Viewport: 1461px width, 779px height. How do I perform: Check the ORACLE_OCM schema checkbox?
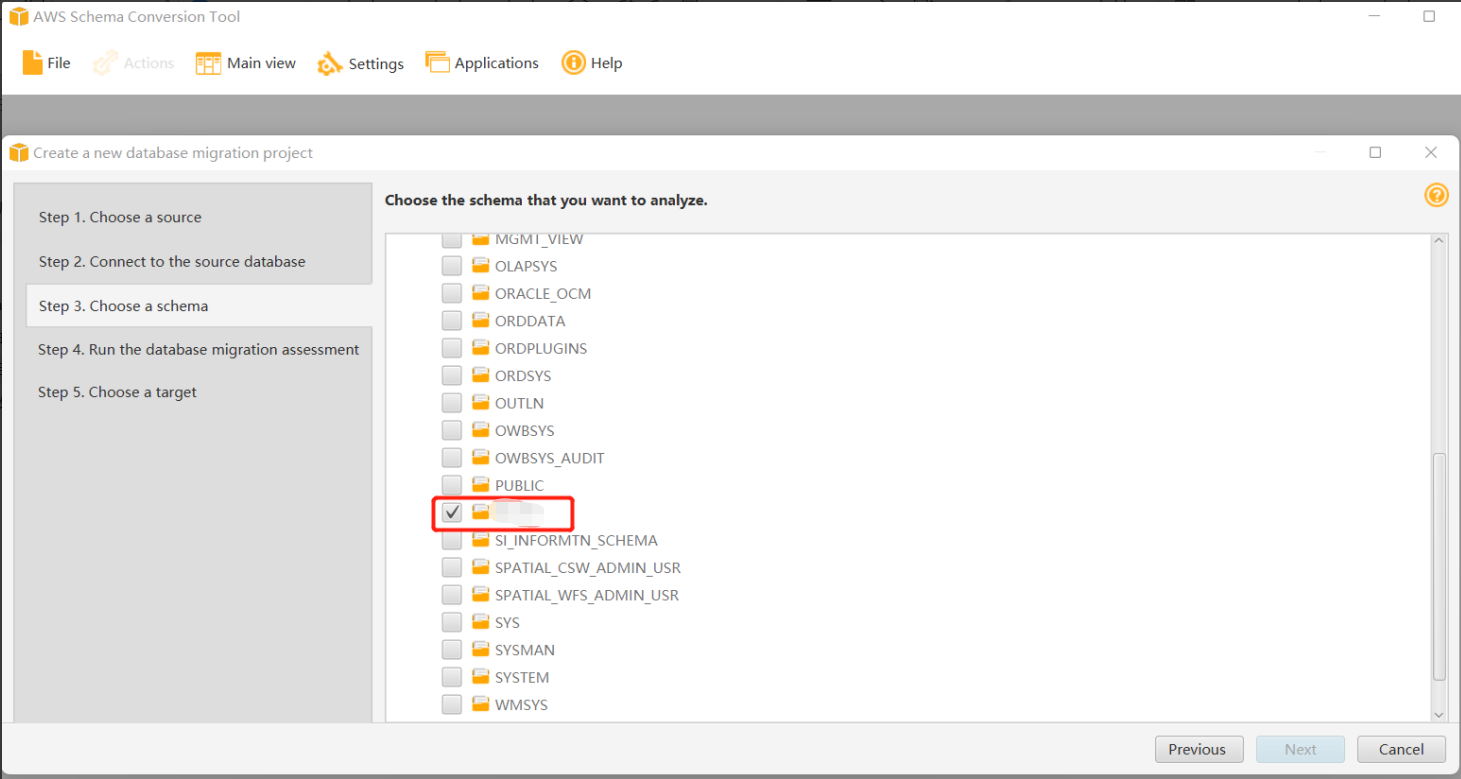tap(452, 293)
